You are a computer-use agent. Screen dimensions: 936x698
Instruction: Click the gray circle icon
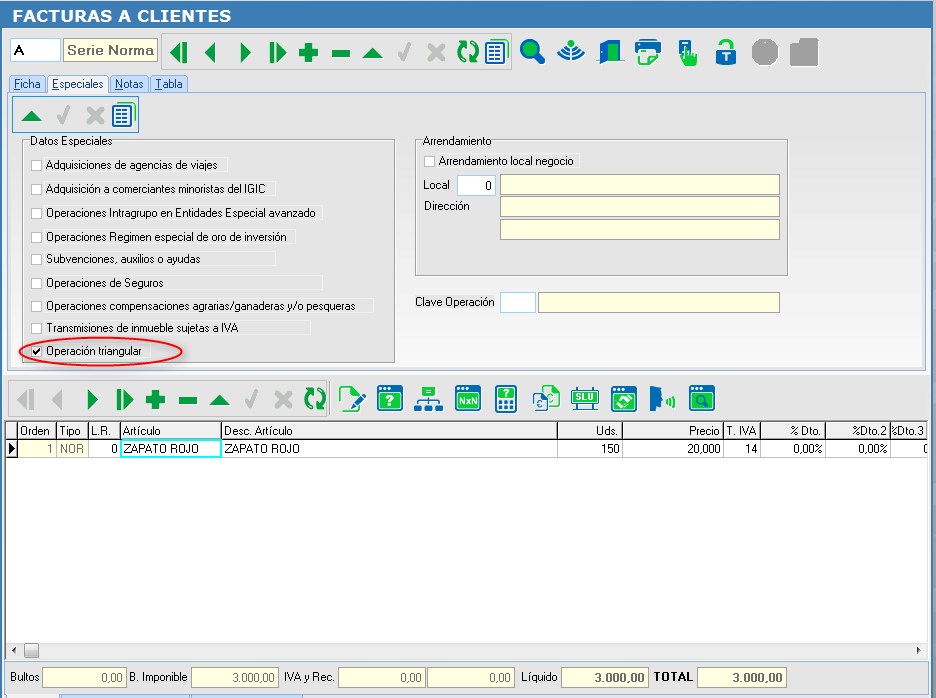click(x=765, y=52)
